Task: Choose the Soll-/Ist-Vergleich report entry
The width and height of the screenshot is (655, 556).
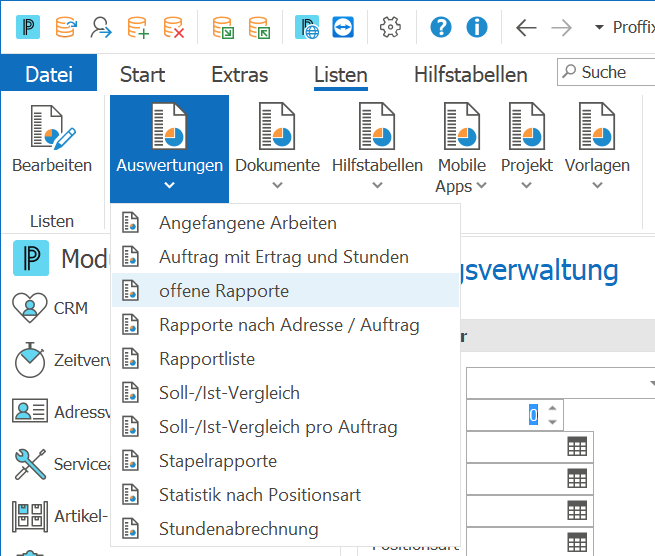Action: tap(285, 393)
